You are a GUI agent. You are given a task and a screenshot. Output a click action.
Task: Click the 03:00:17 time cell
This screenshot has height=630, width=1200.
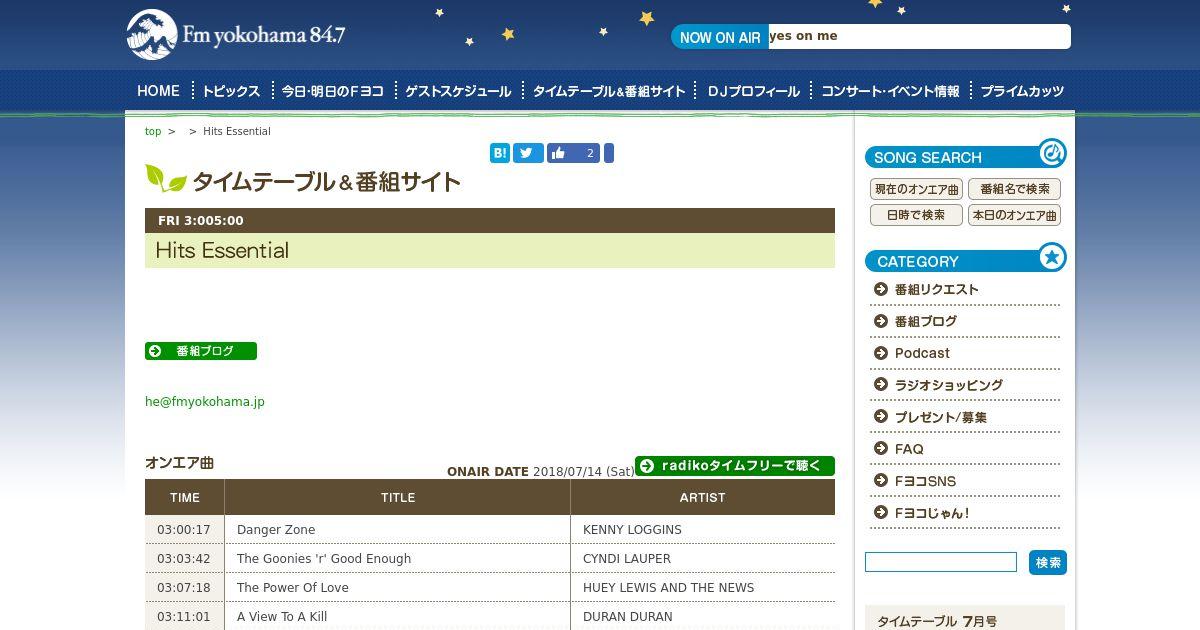tap(184, 530)
